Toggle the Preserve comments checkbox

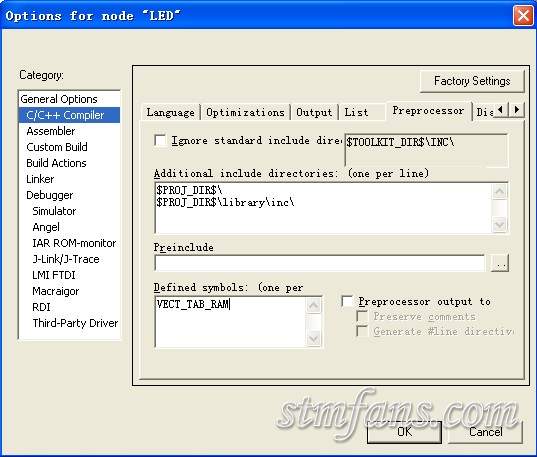pos(362,316)
